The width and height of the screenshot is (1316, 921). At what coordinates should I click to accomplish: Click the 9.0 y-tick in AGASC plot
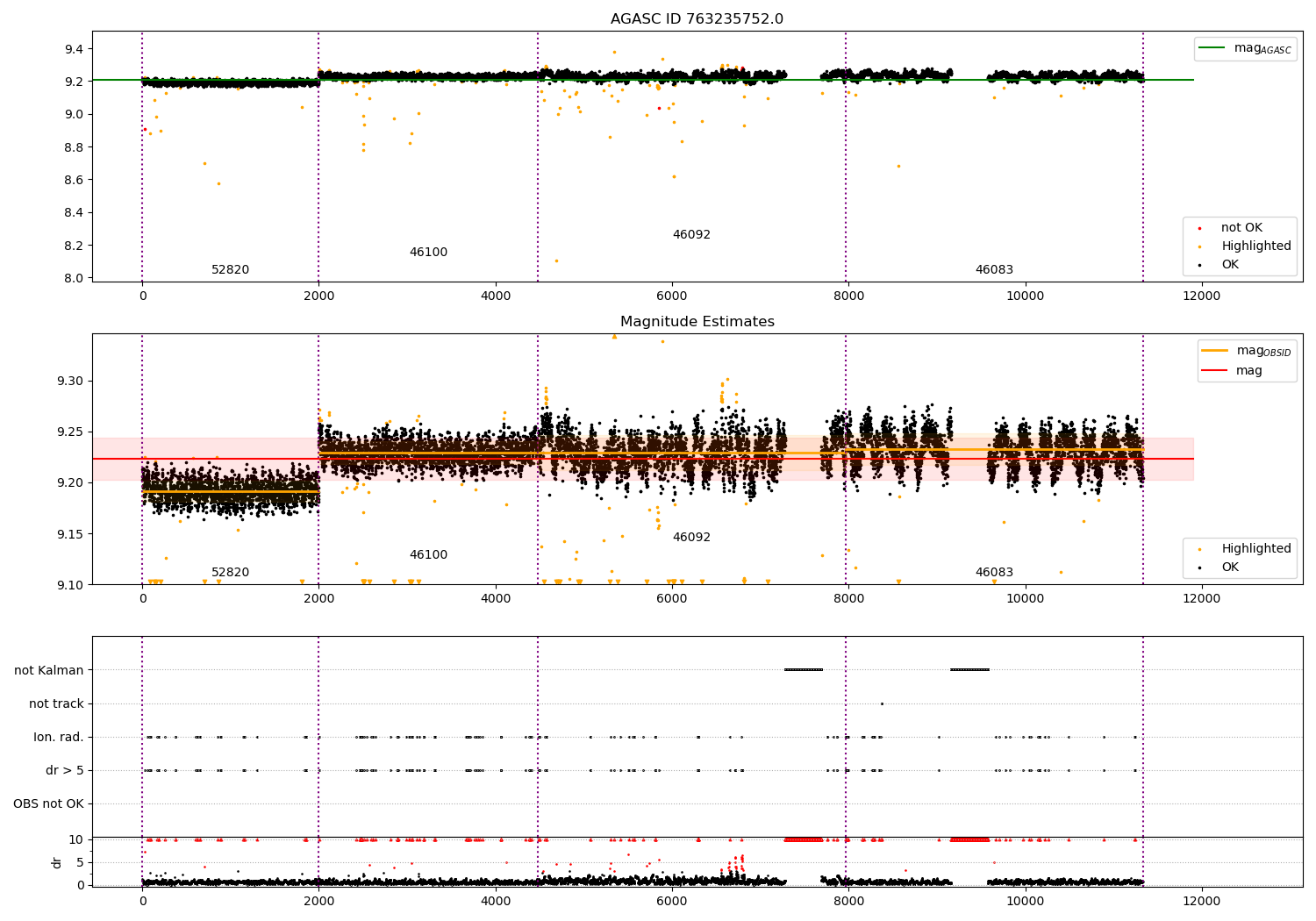tap(74, 115)
